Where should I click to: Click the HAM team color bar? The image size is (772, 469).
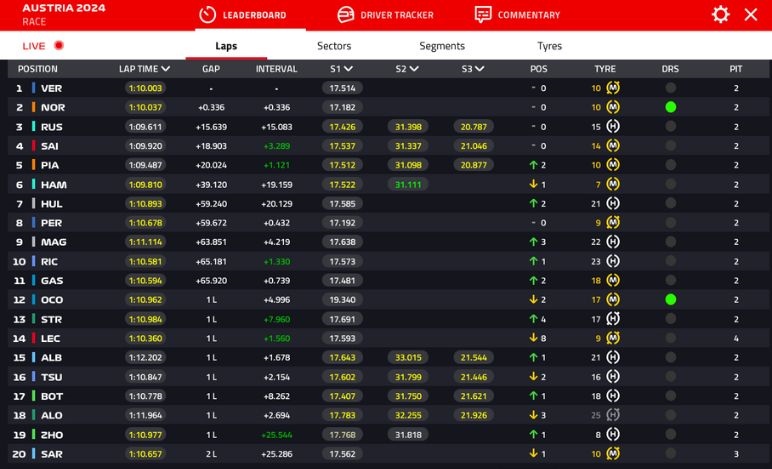(33, 185)
